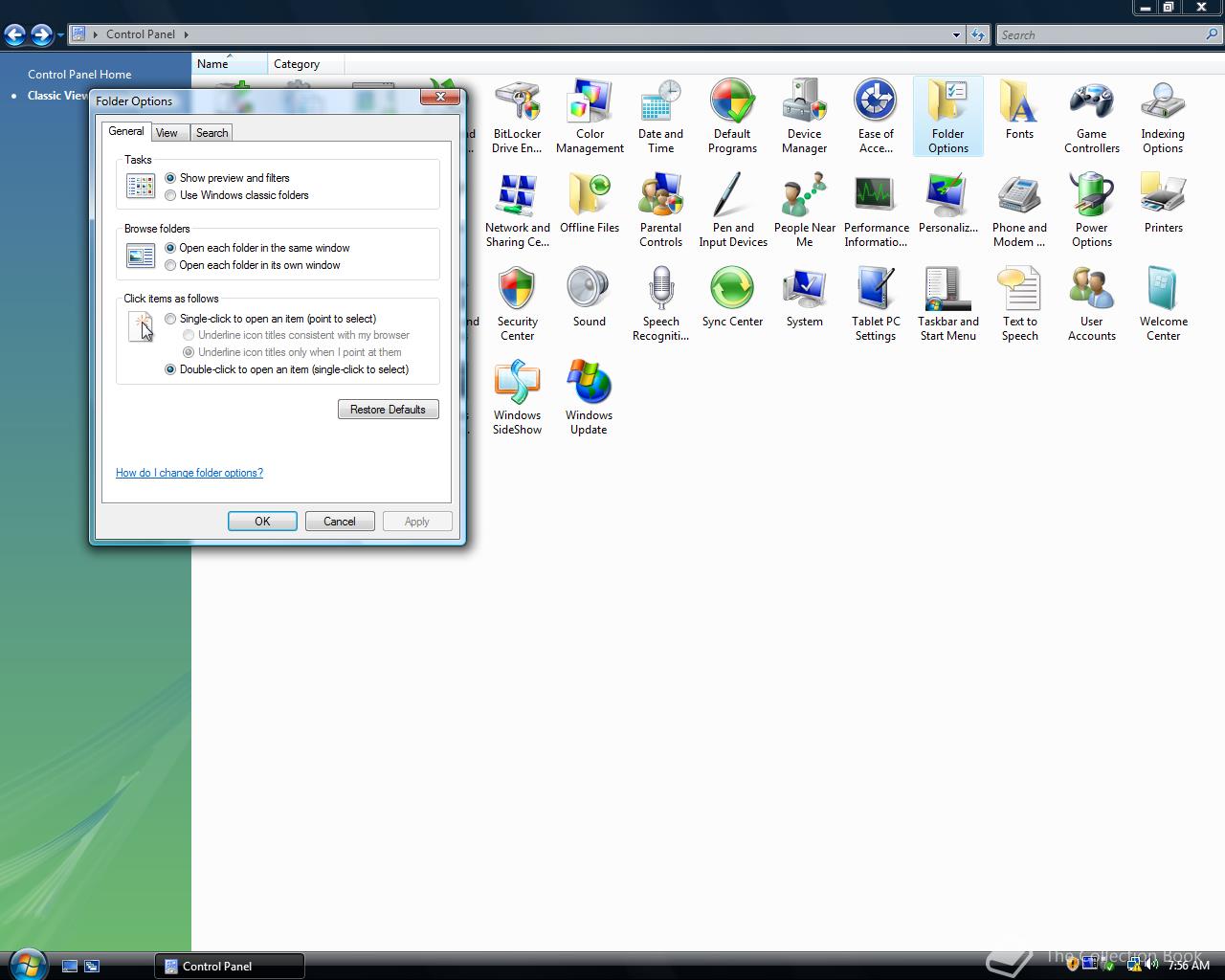Click the volume tray icon
The image size is (1225, 980).
(x=1151, y=965)
